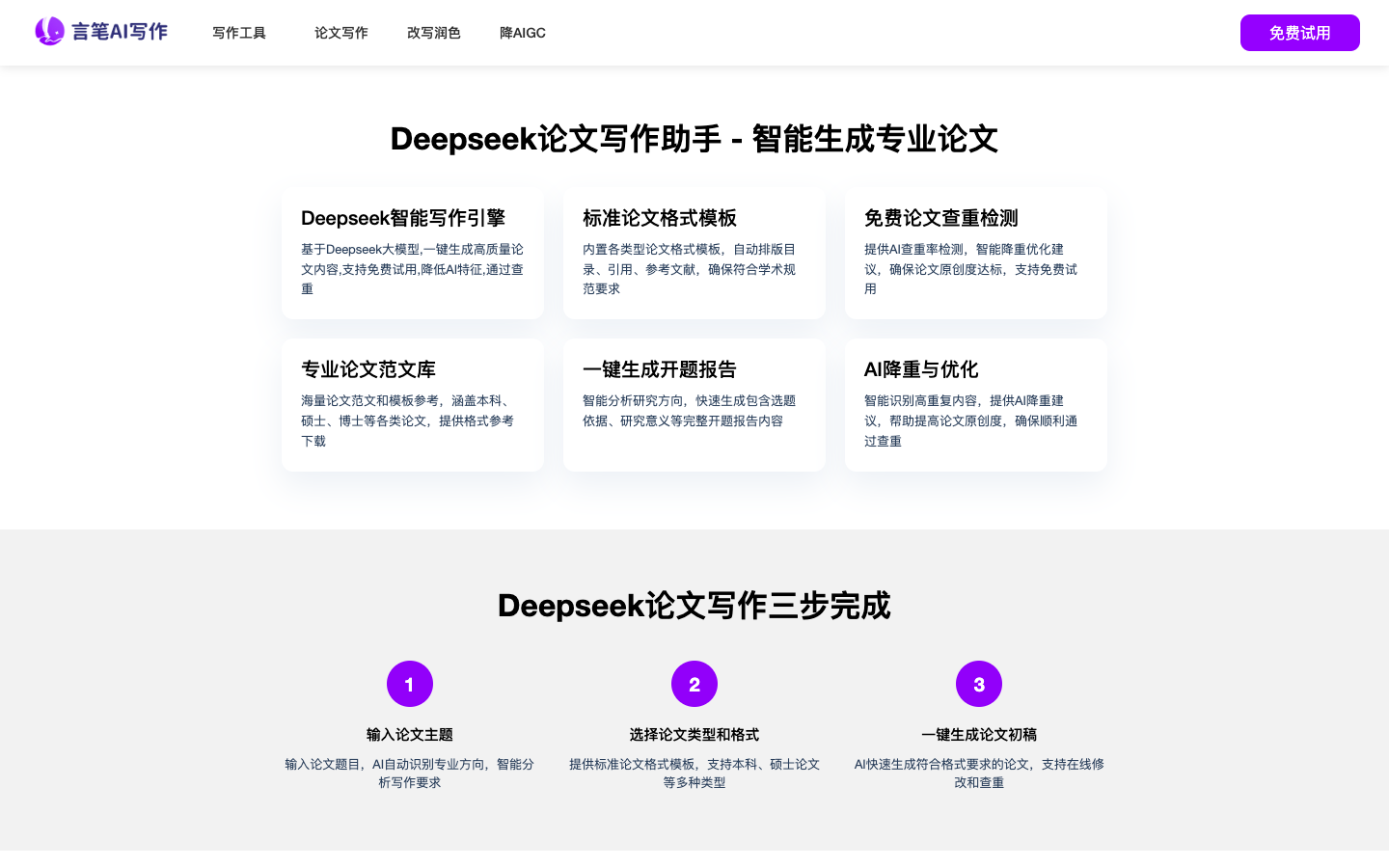Click description starting 提供AI查重率检测
The height and width of the screenshot is (868, 1389).
point(971,269)
